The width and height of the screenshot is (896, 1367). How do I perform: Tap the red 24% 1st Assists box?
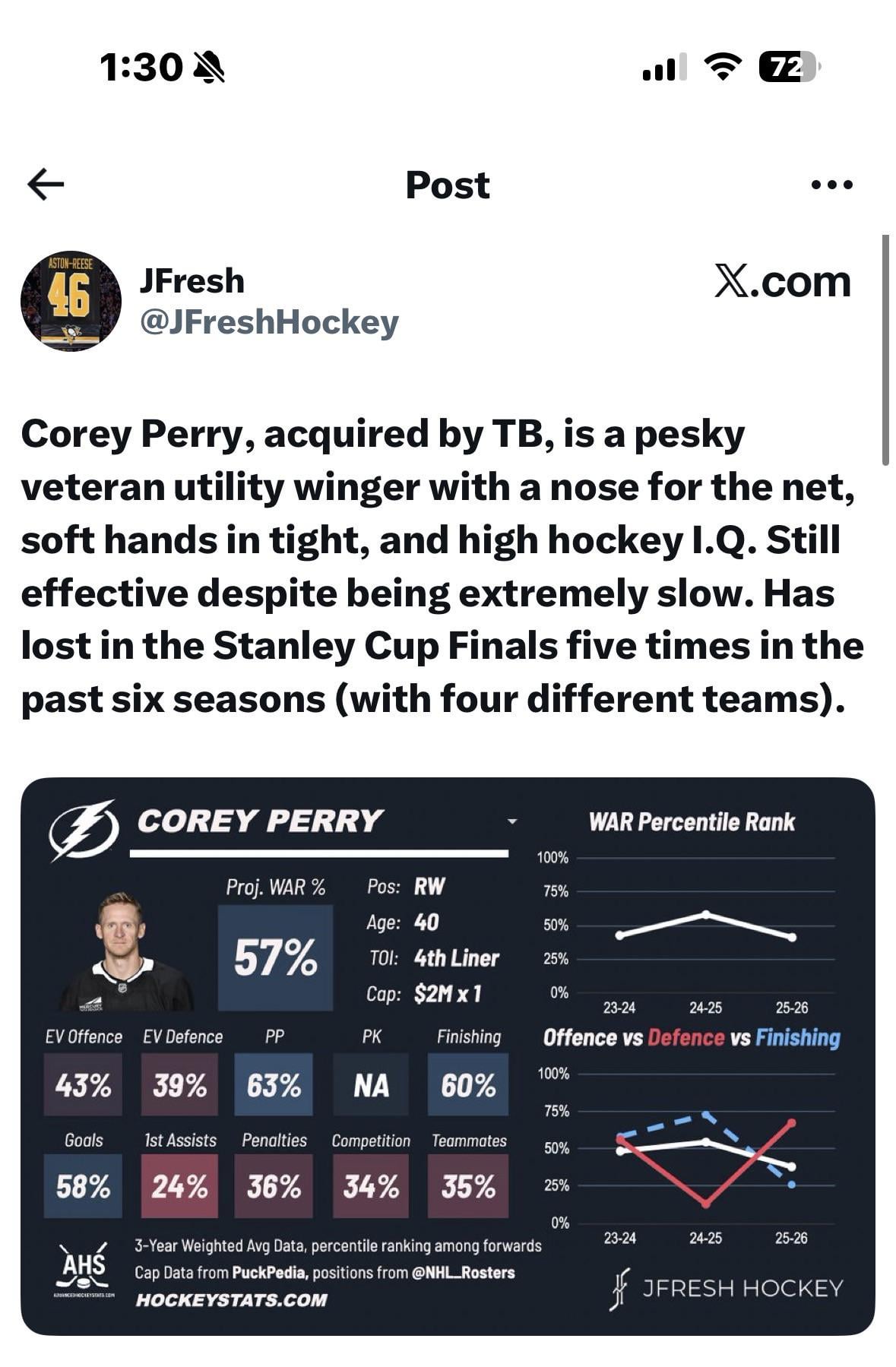tap(179, 1185)
